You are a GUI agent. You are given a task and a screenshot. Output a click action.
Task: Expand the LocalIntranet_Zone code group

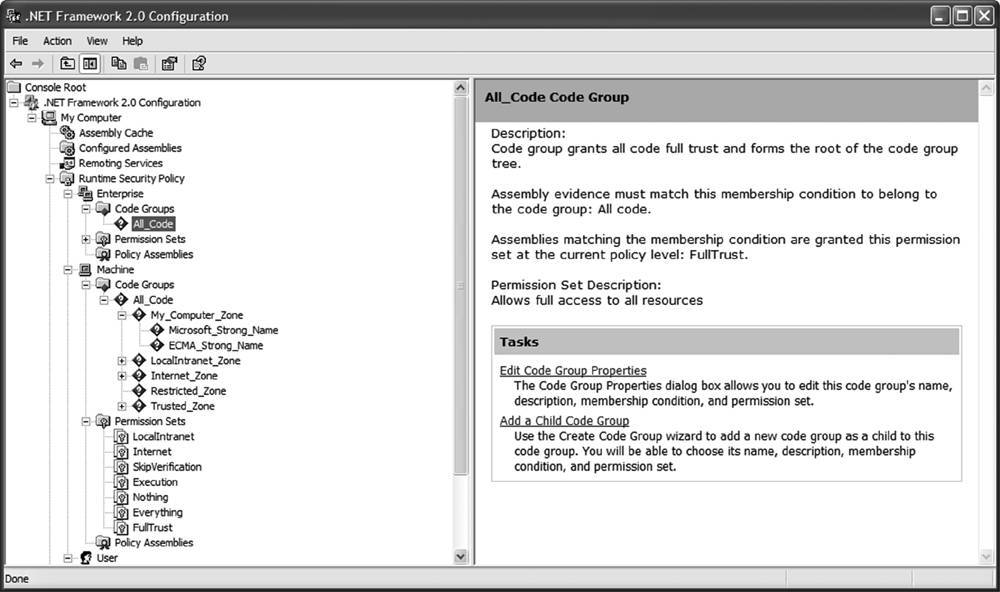coord(122,361)
